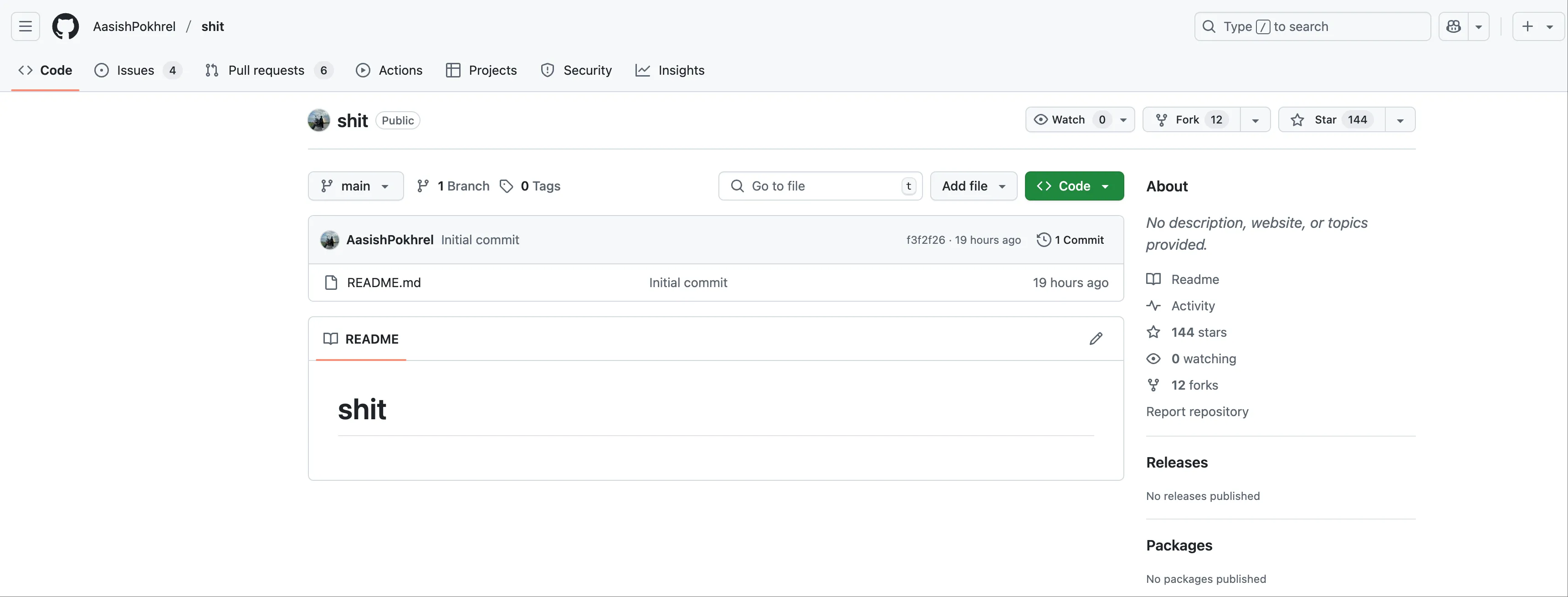Click the shit repository title
The height and width of the screenshot is (597, 1568).
[353, 121]
